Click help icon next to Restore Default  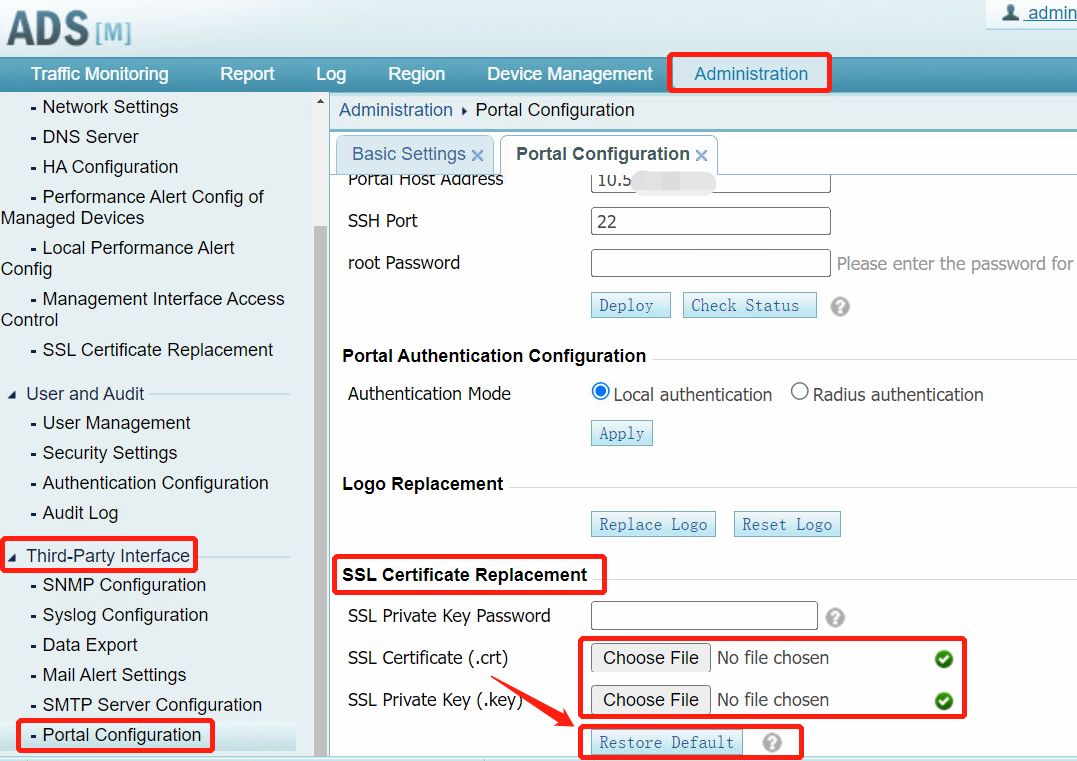(771, 742)
